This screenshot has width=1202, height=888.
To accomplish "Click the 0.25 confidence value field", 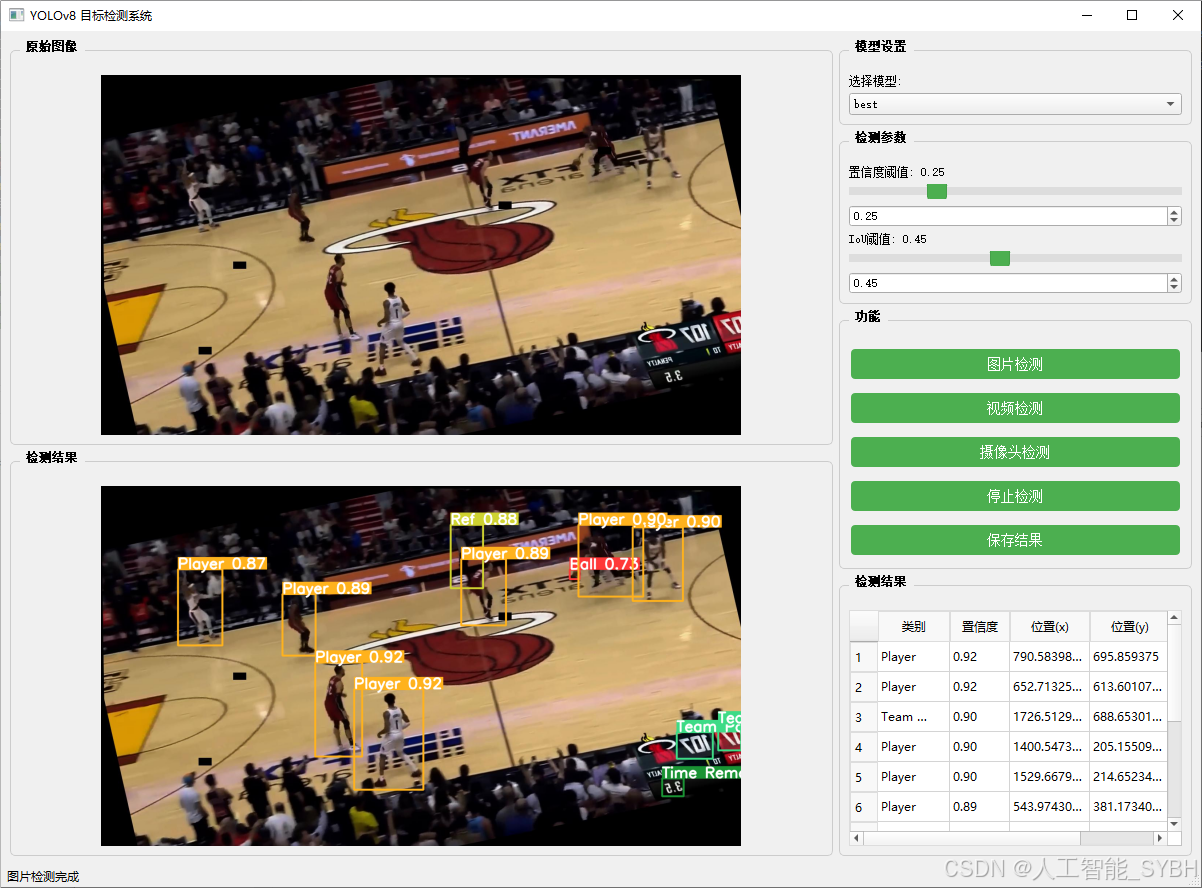I will (1008, 216).
